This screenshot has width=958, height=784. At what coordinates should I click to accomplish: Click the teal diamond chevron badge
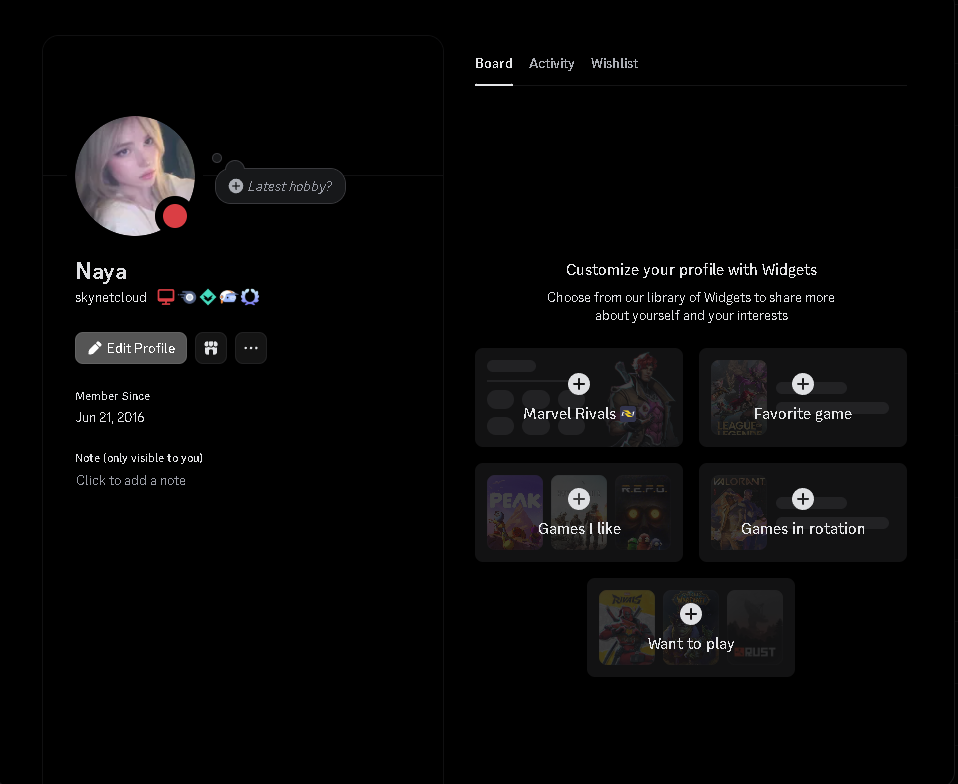pos(208,297)
